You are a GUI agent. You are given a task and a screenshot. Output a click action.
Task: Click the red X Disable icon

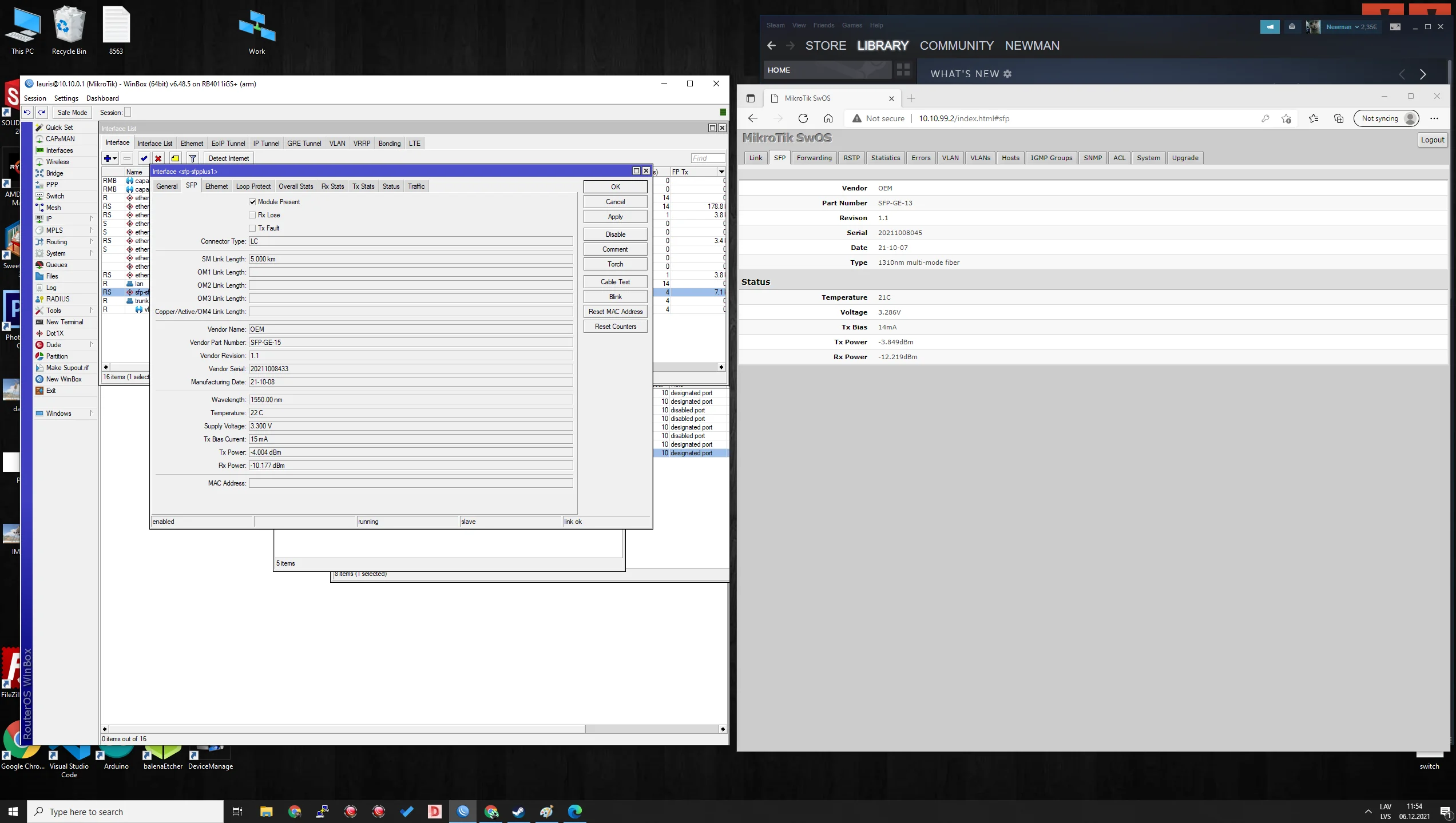(158, 158)
